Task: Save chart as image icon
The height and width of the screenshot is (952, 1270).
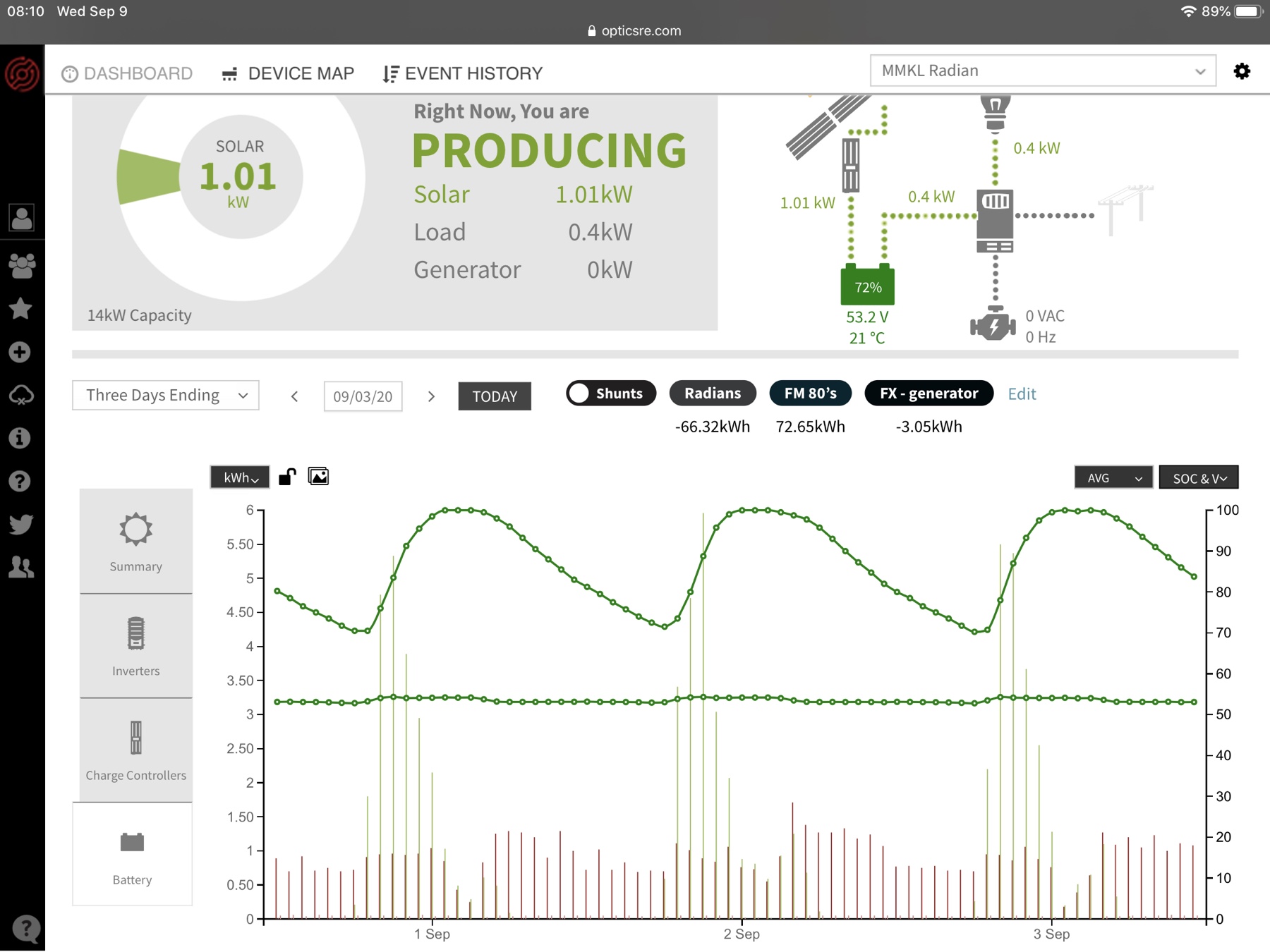Action: coord(318,477)
